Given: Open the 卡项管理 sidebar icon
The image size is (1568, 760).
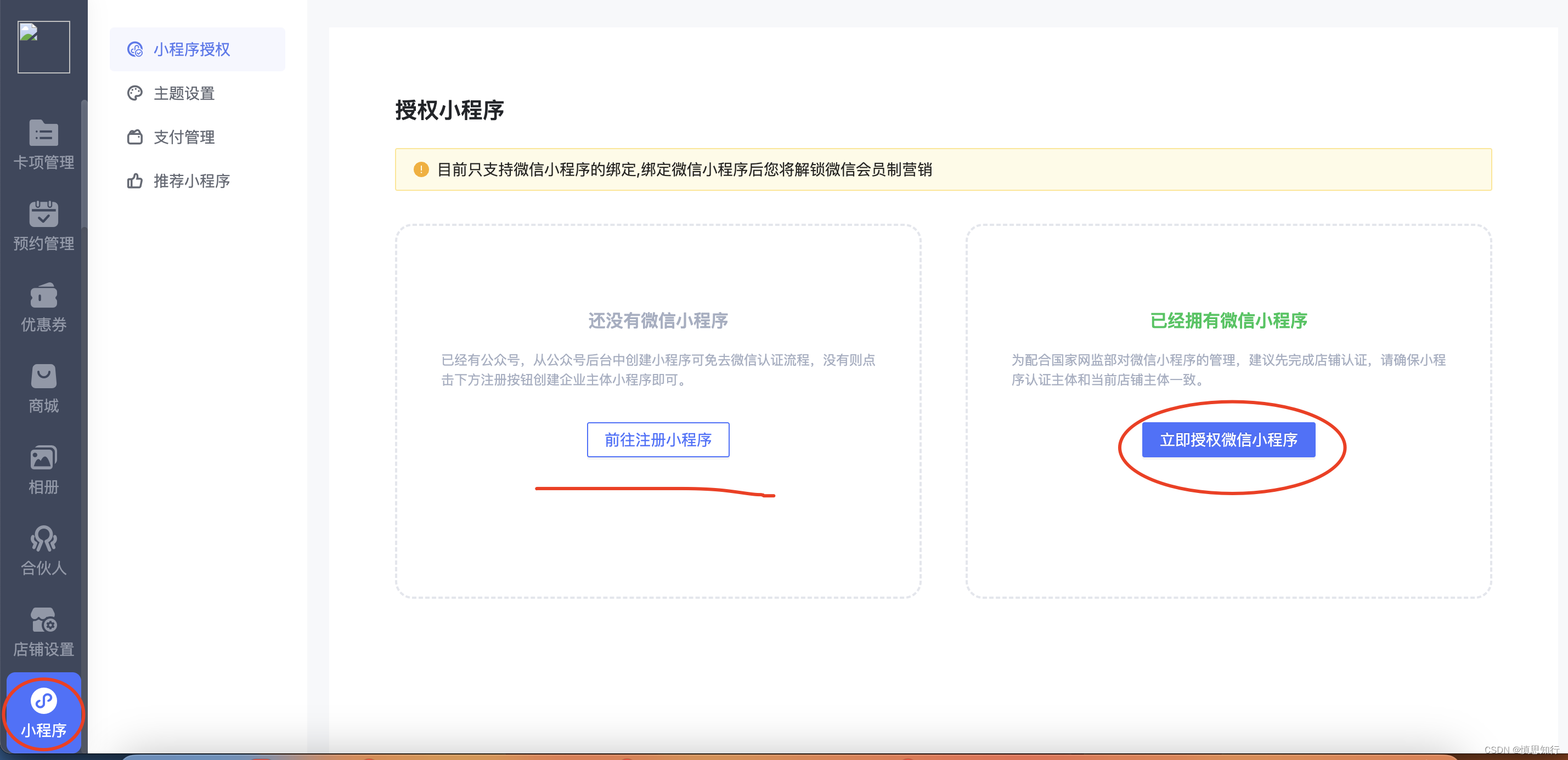Looking at the screenshot, I should point(43,133).
